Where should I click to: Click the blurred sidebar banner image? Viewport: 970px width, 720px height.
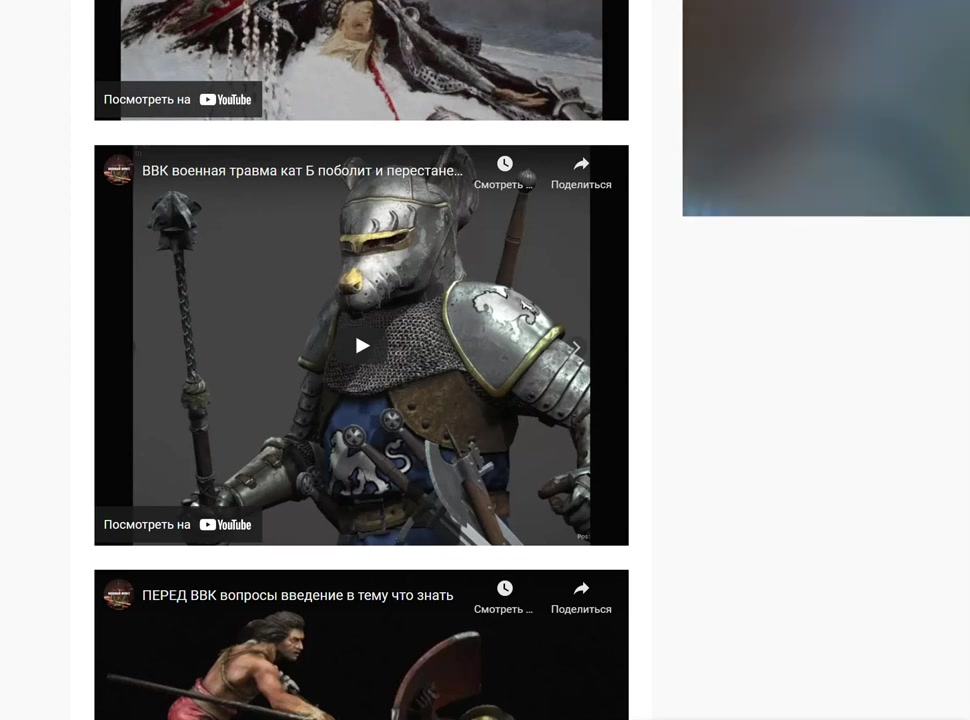click(x=826, y=108)
